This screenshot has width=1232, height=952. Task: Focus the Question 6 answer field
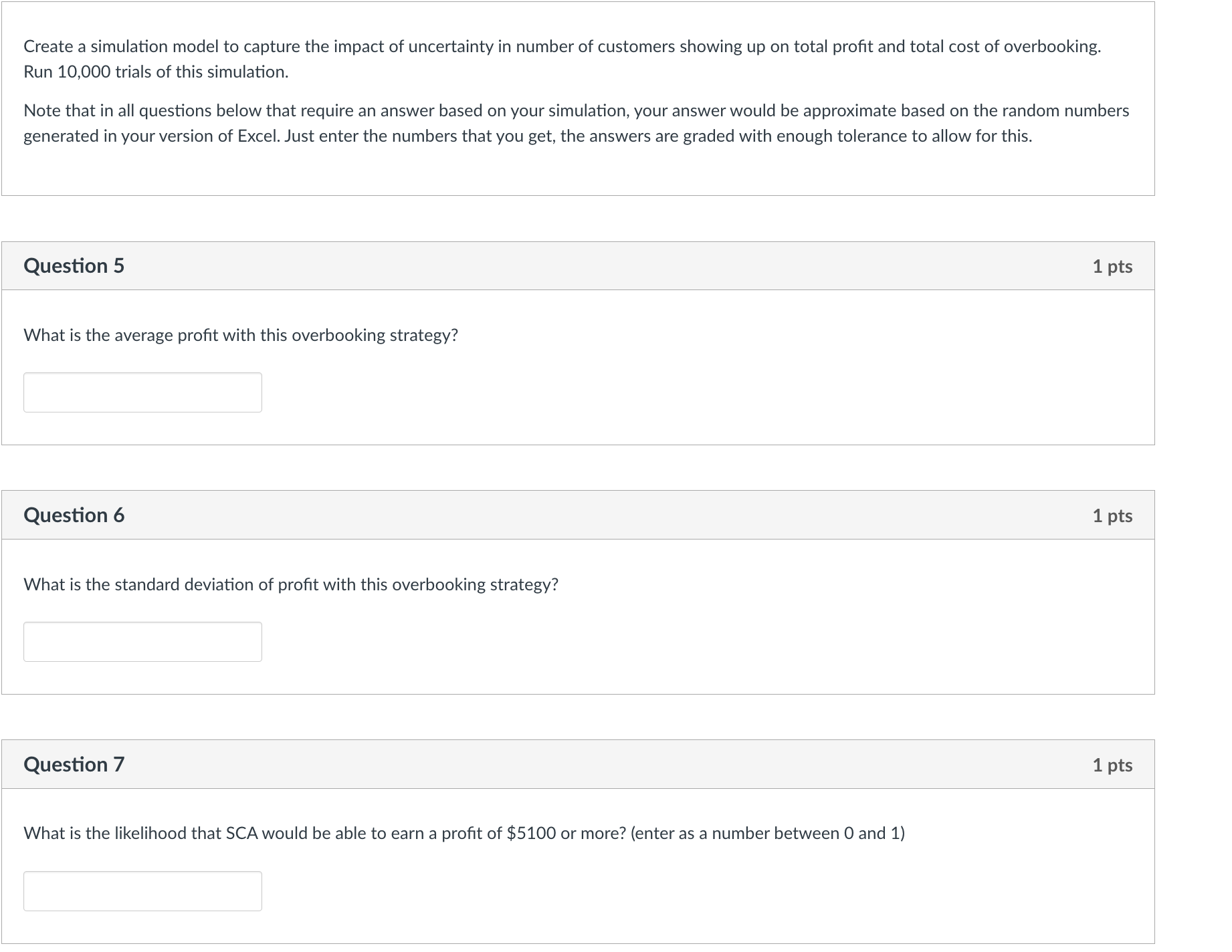[x=142, y=642]
